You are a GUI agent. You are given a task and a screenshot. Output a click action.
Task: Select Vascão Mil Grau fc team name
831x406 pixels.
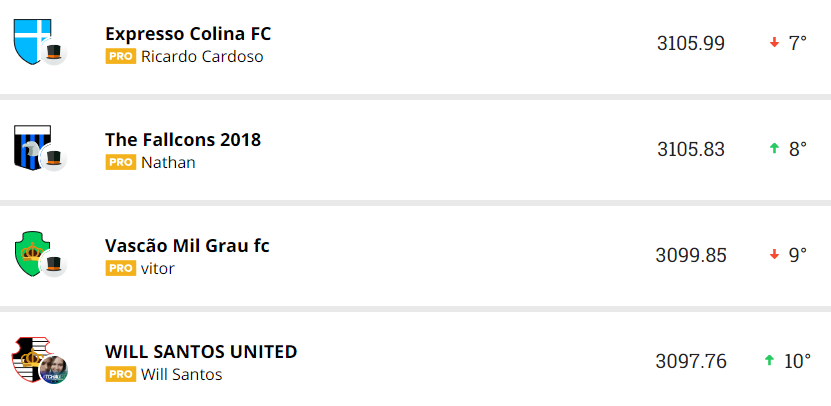[x=187, y=246]
